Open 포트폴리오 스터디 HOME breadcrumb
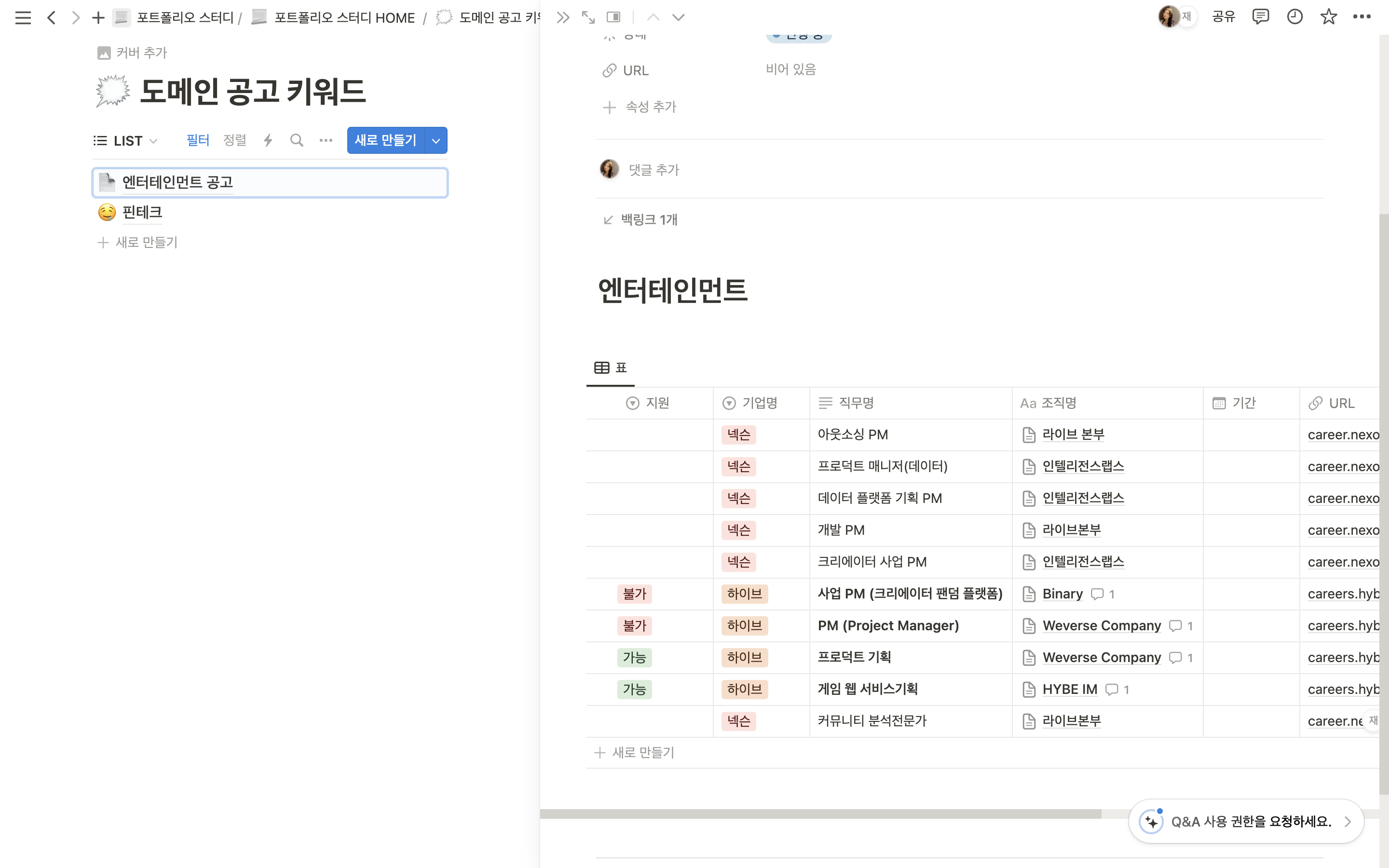This screenshot has height=868, width=1389. (333, 18)
